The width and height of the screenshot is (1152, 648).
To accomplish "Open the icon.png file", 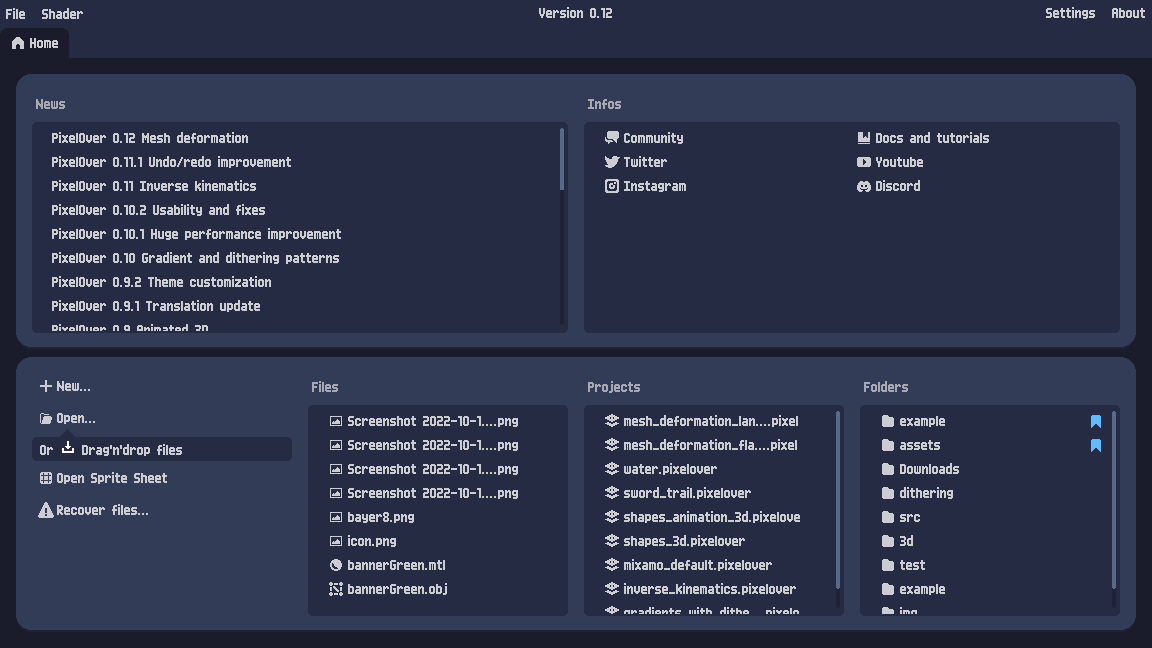I will click(372, 541).
